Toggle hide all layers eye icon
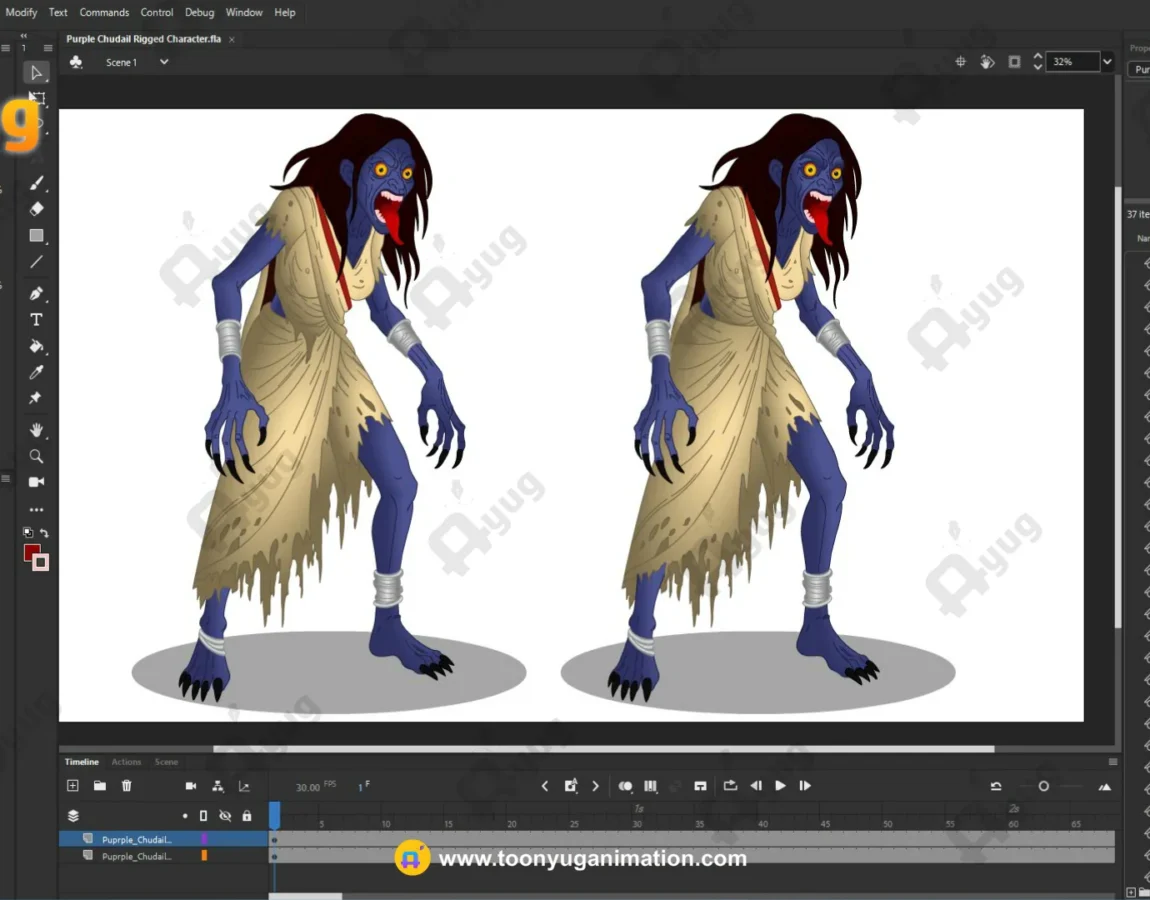Screen dimensions: 1150x900 [x=225, y=816]
